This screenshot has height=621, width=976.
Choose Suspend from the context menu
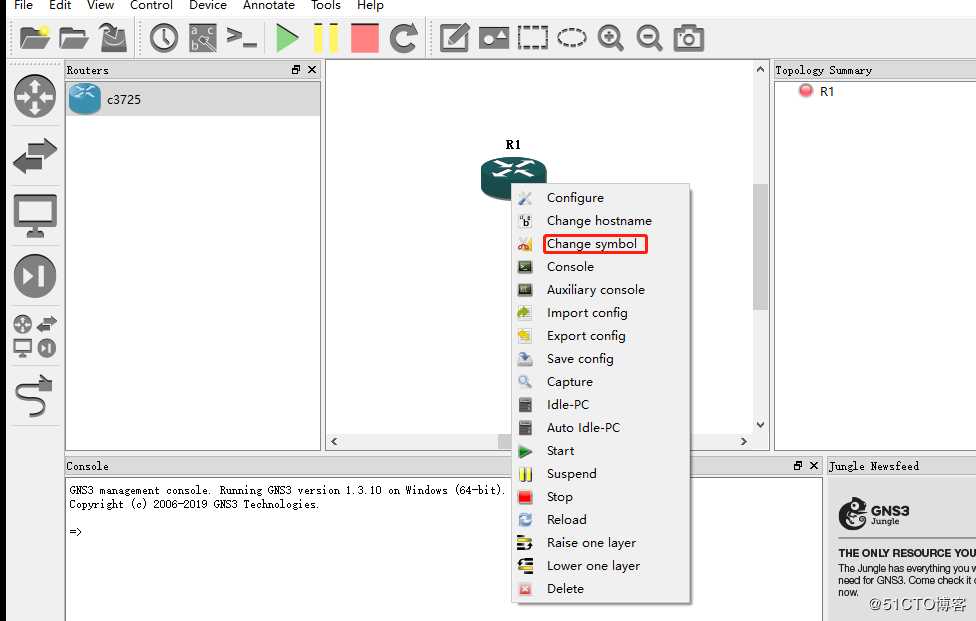(x=601, y=474)
